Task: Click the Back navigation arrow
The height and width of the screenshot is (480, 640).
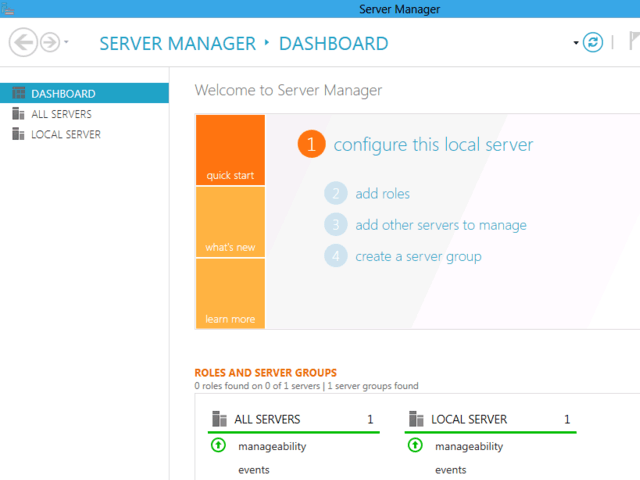Action: [23, 42]
